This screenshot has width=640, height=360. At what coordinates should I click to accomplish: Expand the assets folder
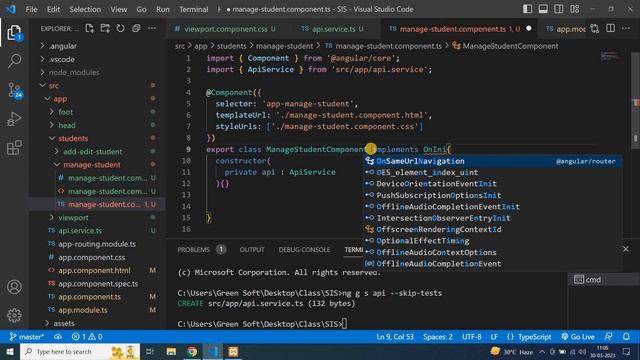(64, 323)
